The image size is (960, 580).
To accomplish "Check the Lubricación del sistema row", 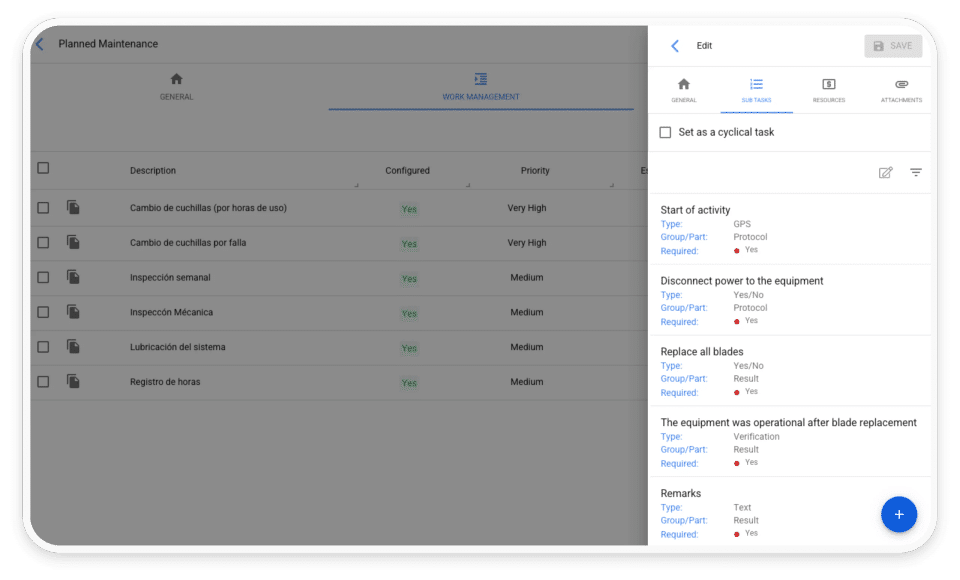I will coord(43,347).
